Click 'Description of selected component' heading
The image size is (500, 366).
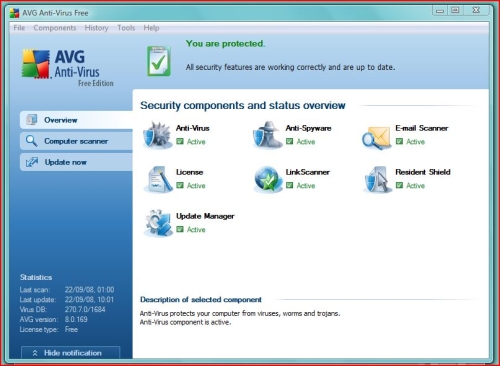(201, 299)
